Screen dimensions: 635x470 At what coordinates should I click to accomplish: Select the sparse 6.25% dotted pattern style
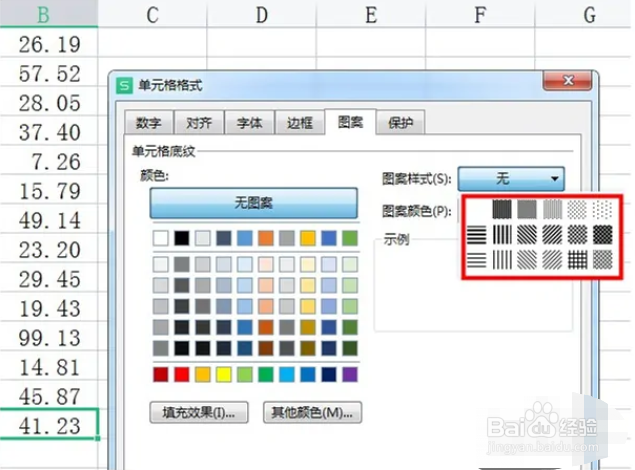(x=602, y=209)
